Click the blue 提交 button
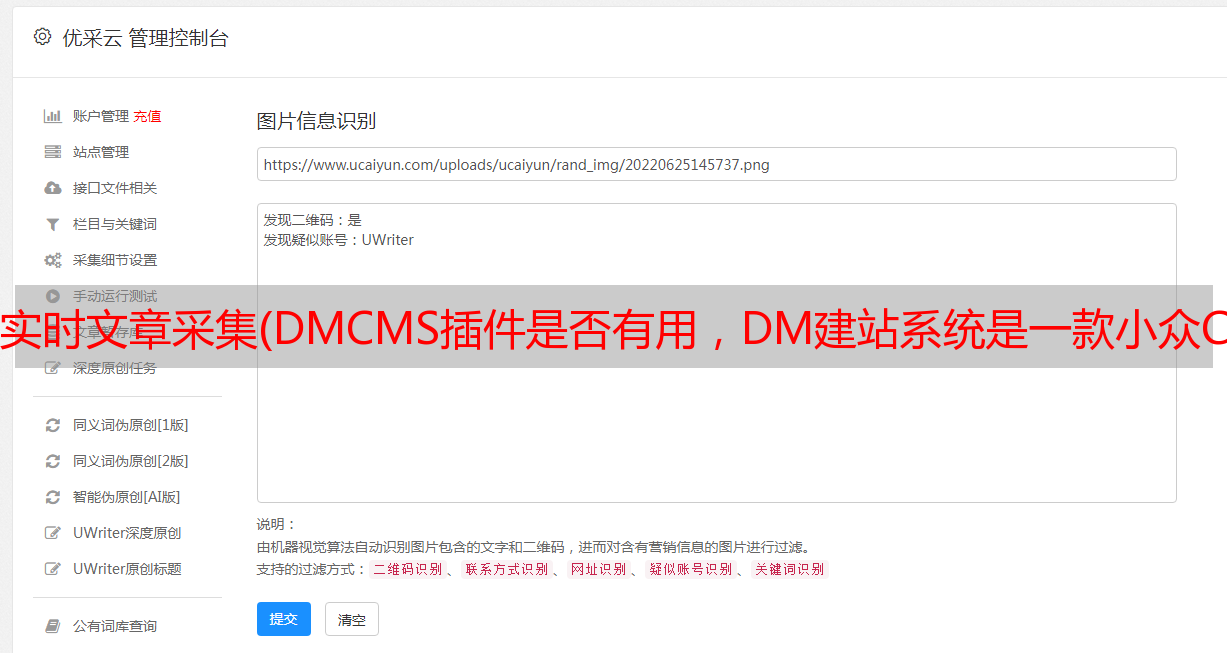Screen dimensions: 1227x653 pyautogui.click(x=284, y=619)
